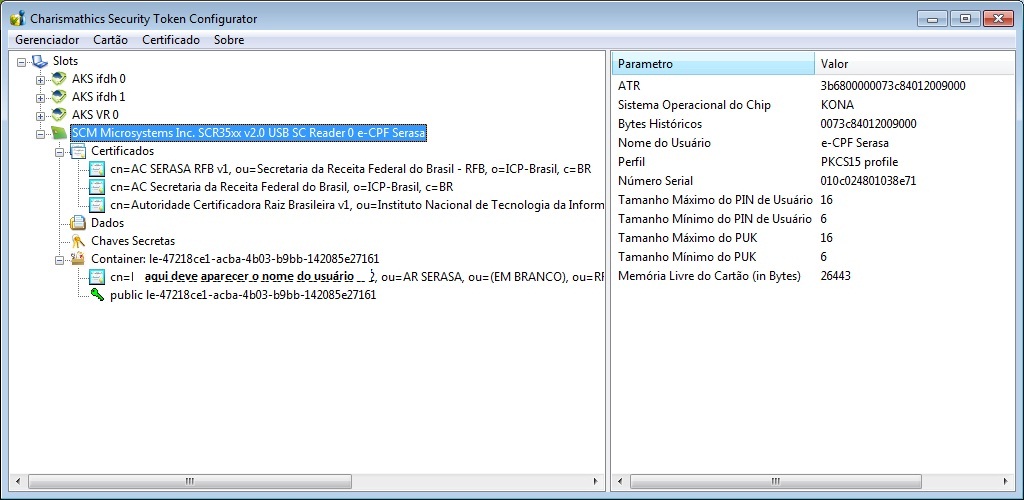Select the Chaves Secretas node

pyautogui.click(x=133, y=241)
